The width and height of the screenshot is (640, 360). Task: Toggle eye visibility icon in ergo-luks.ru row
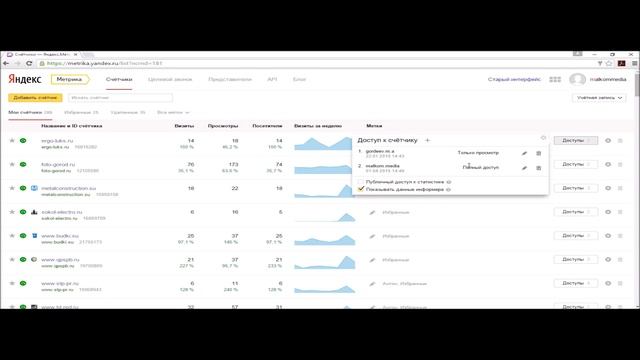pyautogui.click(x=608, y=140)
